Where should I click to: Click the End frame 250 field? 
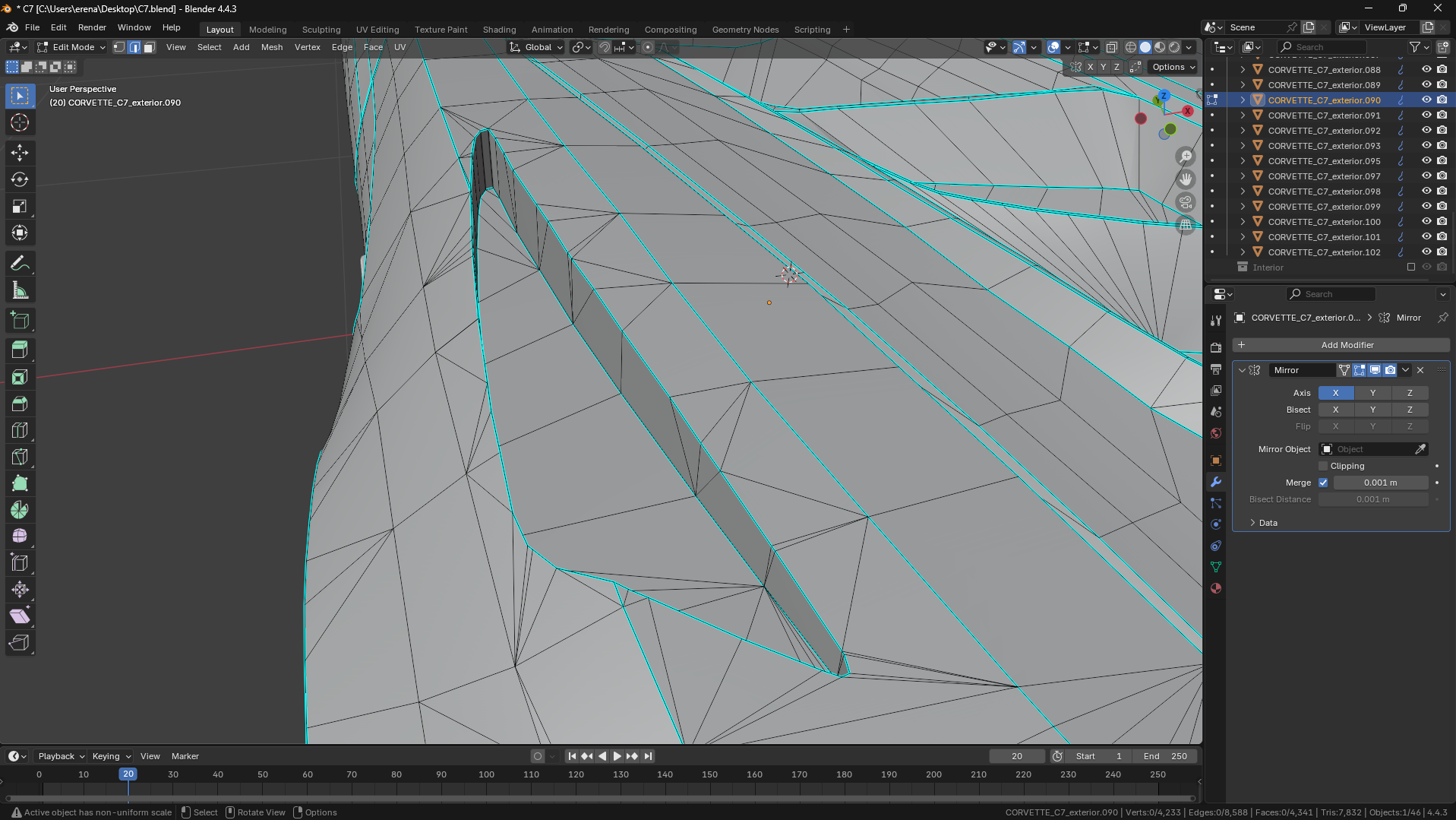[1165, 756]
